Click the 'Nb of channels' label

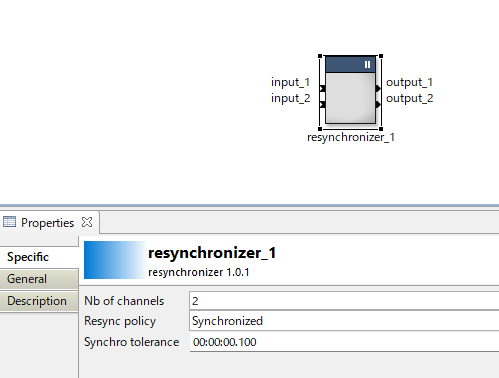(124, 301)
